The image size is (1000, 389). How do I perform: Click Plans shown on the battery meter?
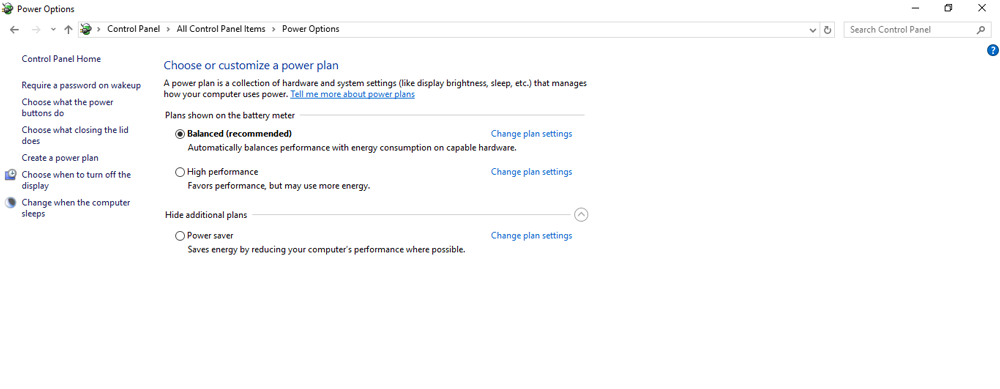230,115
